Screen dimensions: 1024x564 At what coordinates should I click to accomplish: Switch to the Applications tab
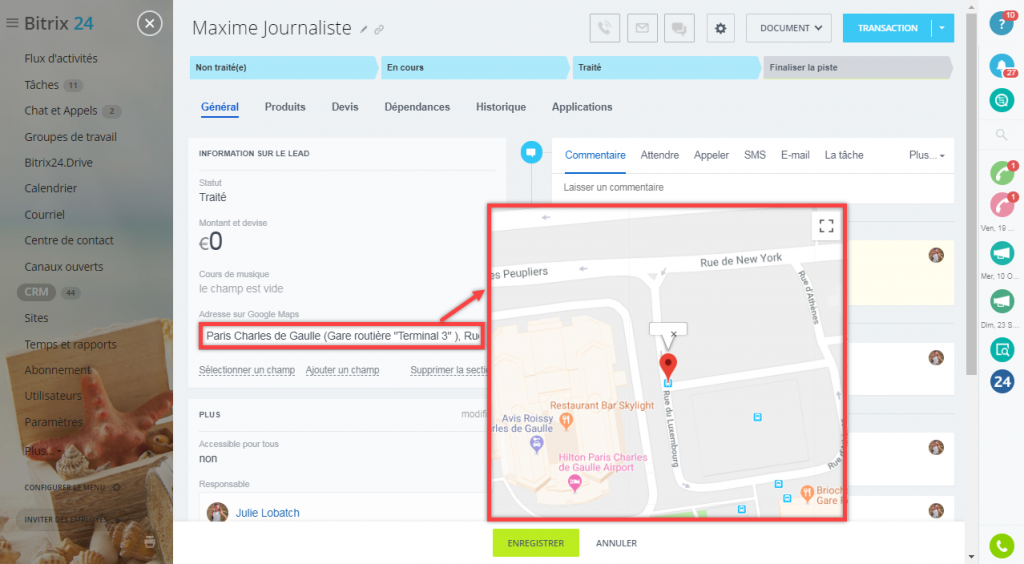(x=582, y=107)
